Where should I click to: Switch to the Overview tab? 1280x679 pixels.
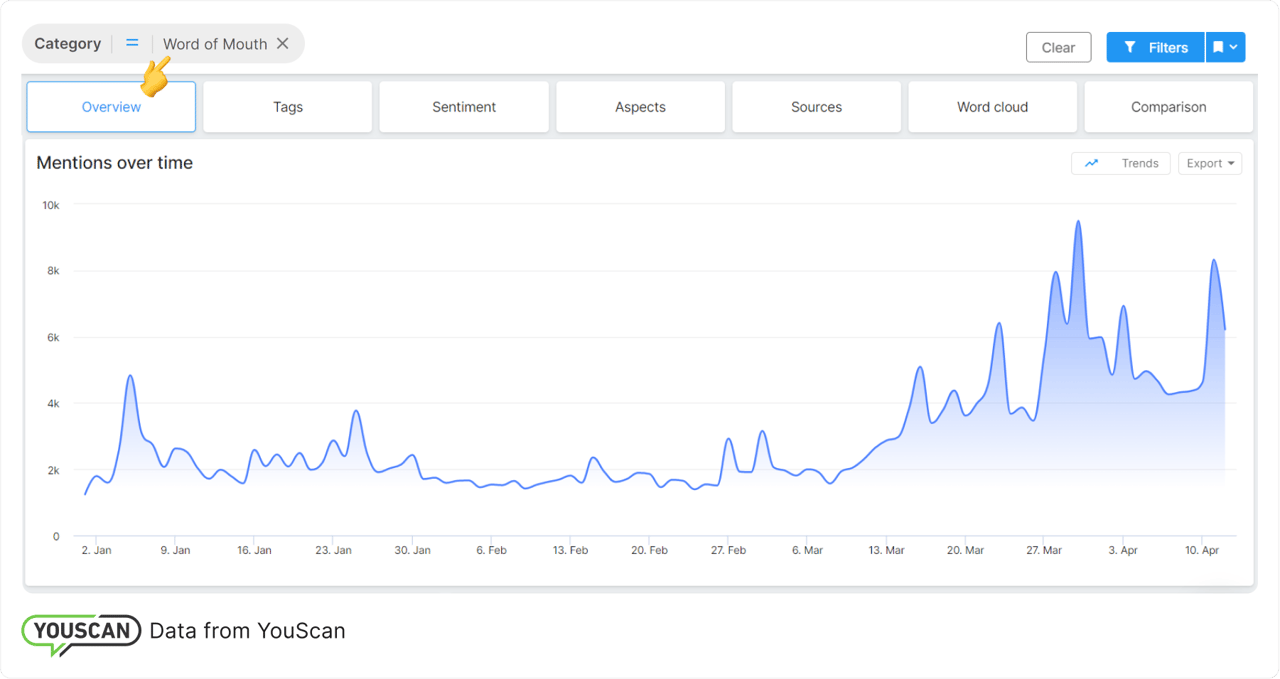pos(111,107)
